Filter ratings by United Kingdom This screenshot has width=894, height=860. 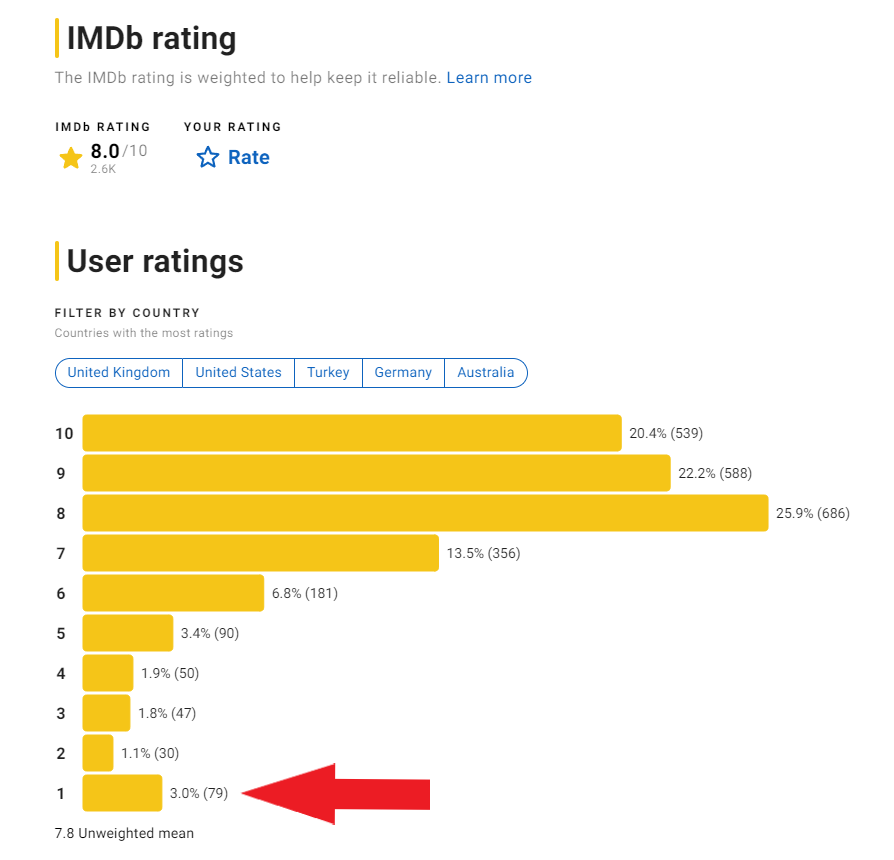click(x=119, y=373)
